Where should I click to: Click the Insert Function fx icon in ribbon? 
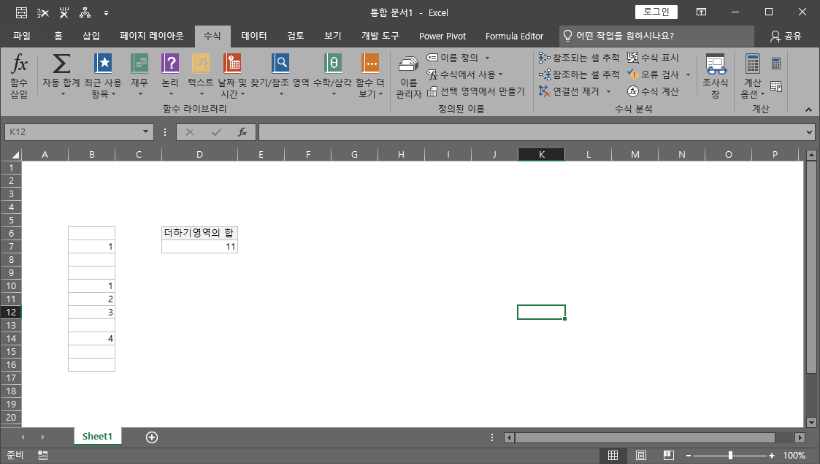click(19, 64)
